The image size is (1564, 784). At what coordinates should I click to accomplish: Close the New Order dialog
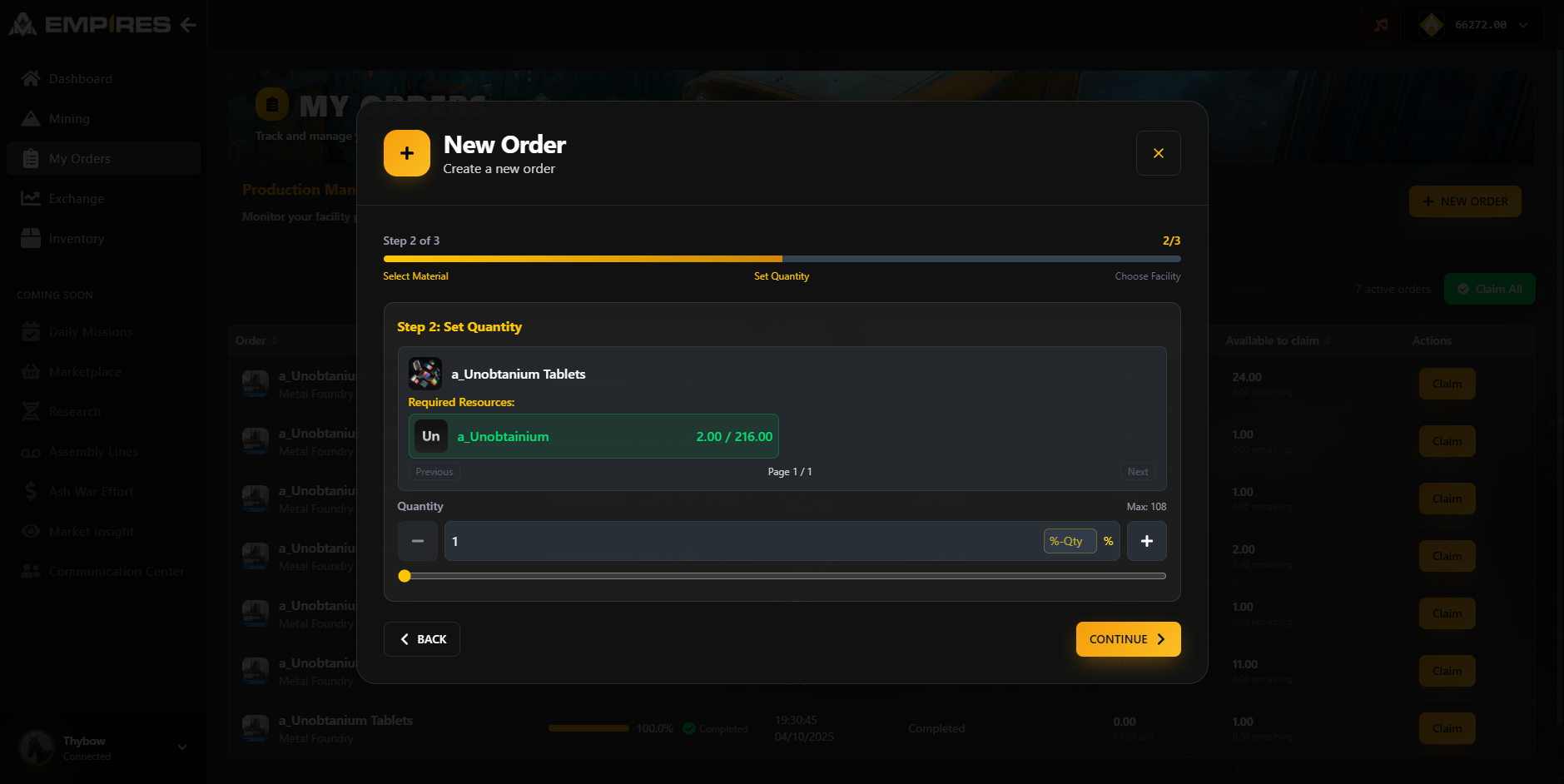click(1158, 153)
